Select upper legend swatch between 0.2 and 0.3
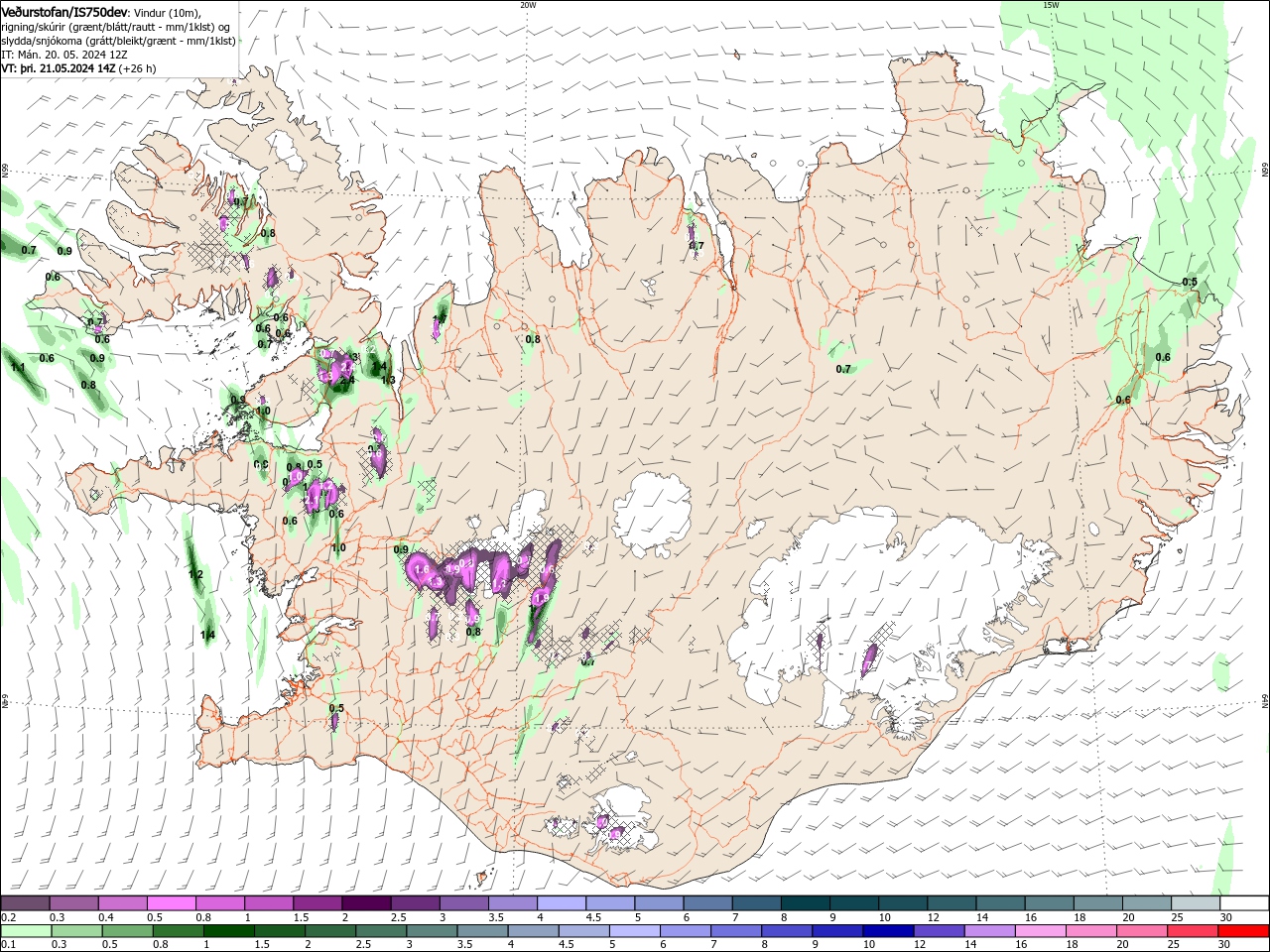Screen dimensions: 1270x952 (25, 903)
